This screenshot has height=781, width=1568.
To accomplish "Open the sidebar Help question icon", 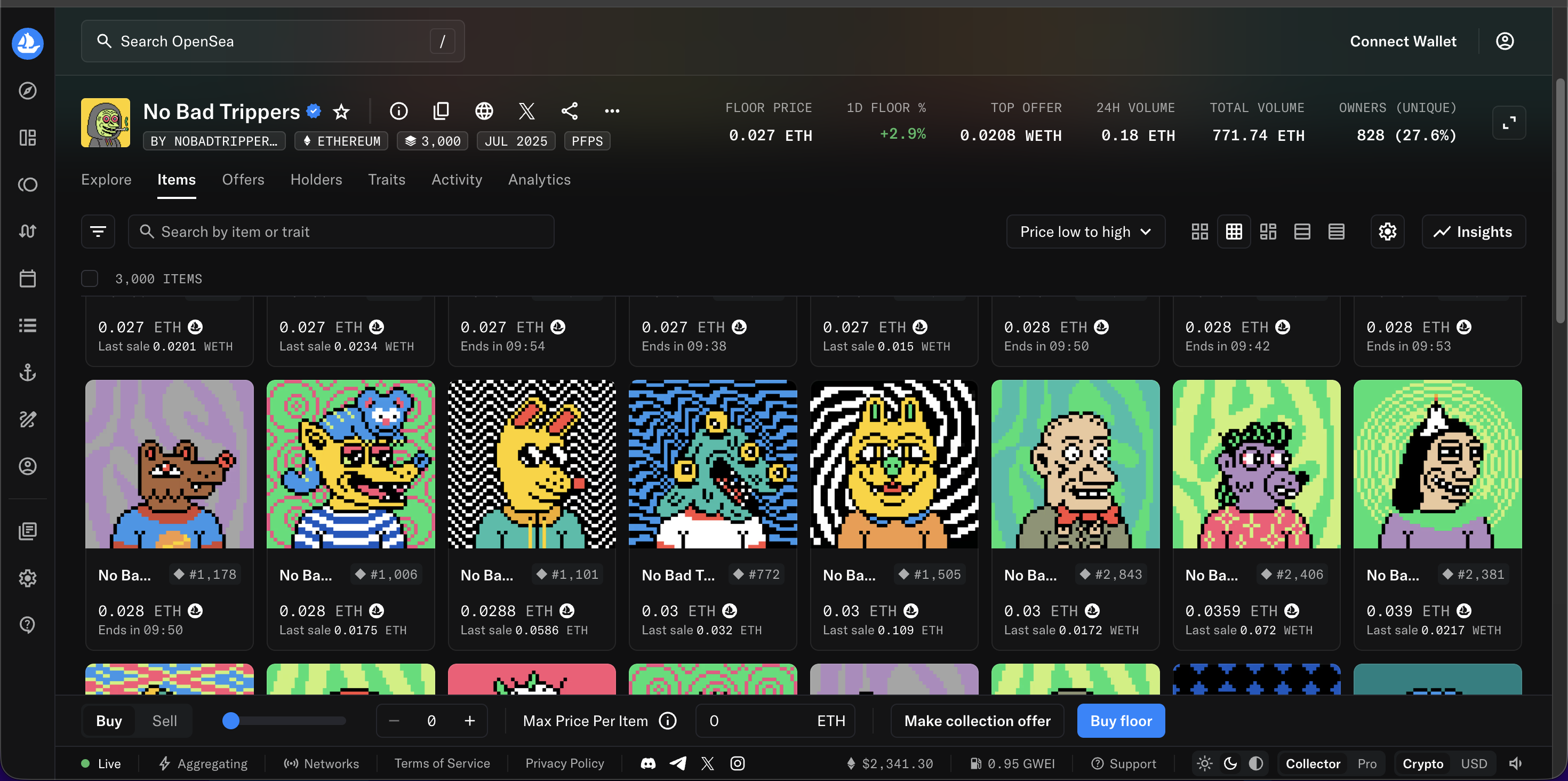I will 27,625.
